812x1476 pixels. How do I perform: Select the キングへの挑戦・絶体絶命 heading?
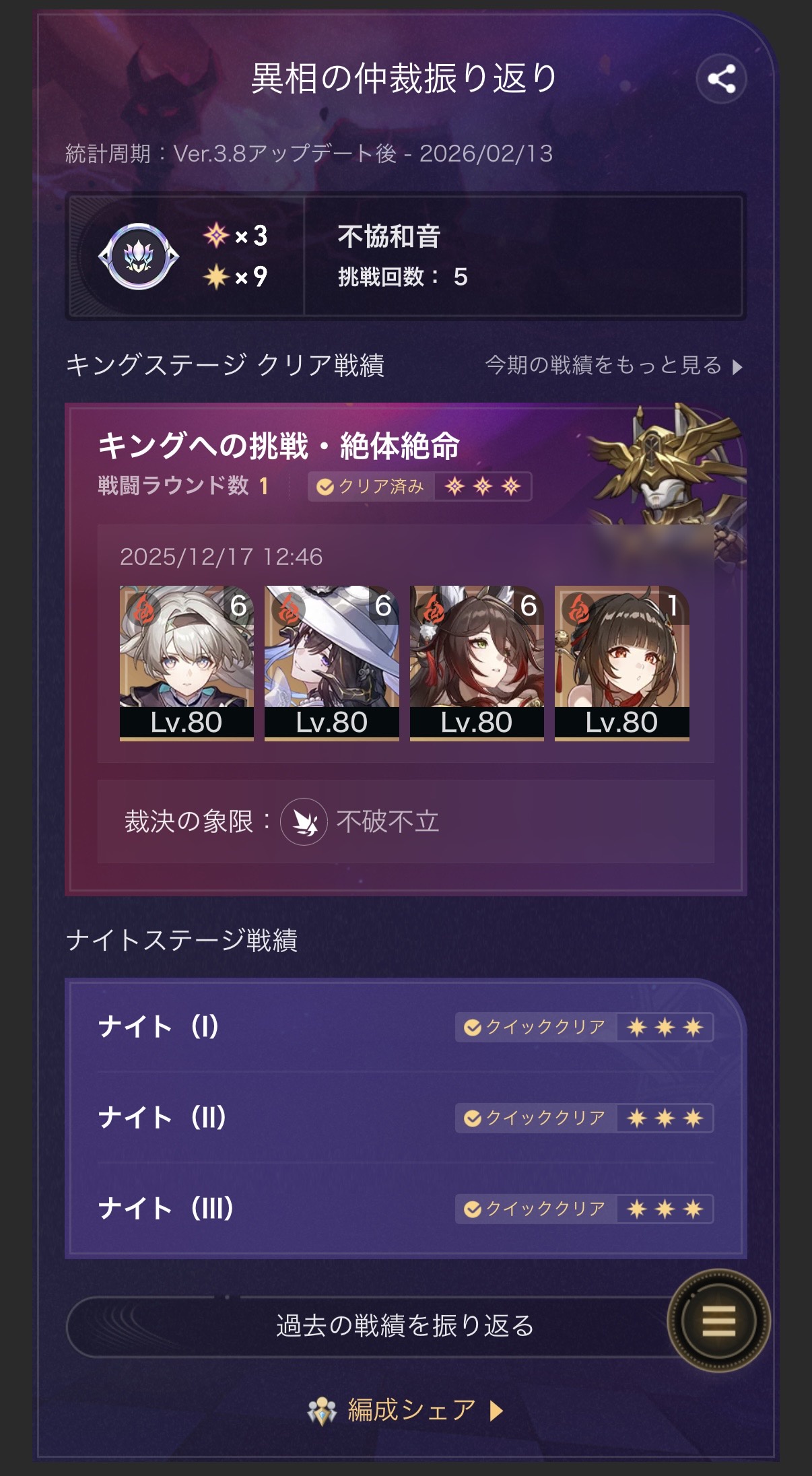279,446
